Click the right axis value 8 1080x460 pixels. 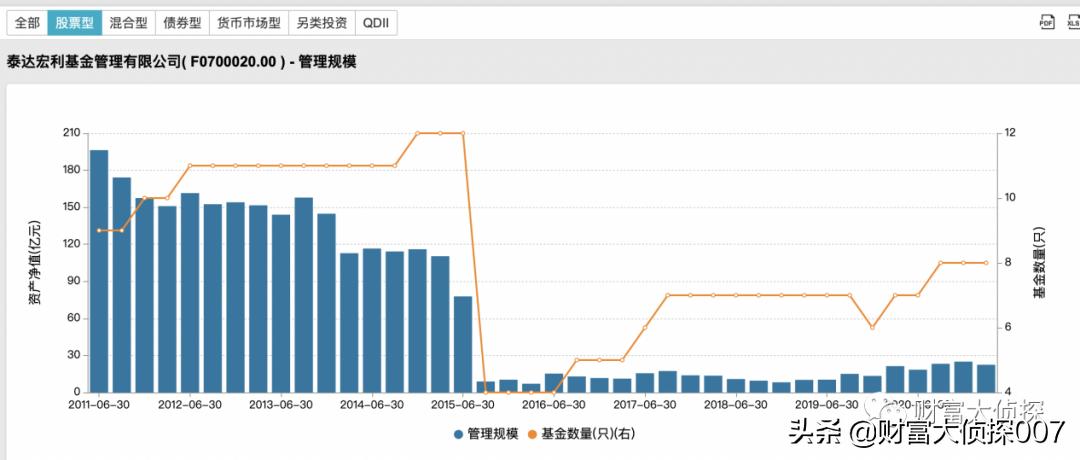click(x=1006, y=262)
